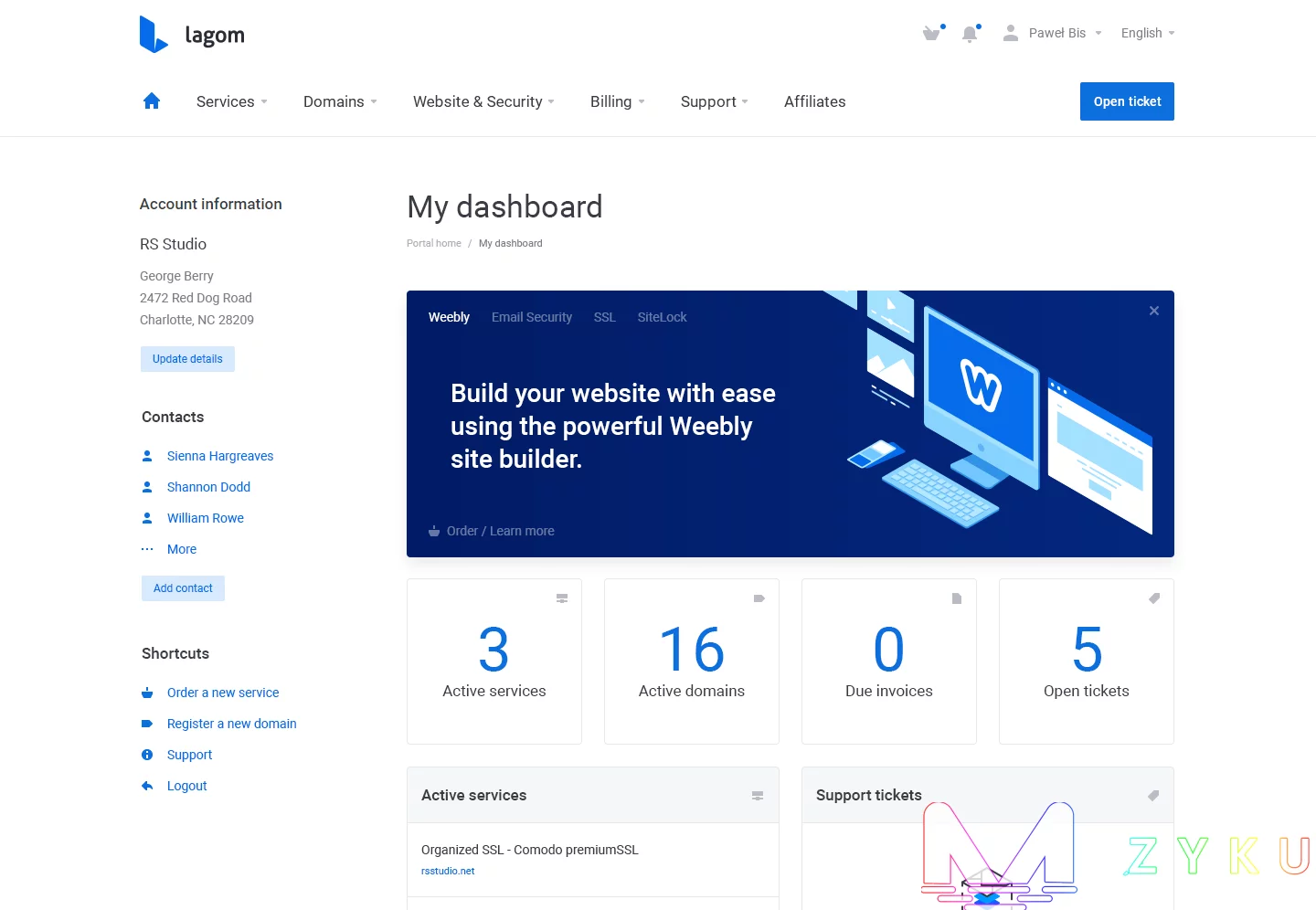Open the shopping cart icon
Image resolution: width=1316 pixels, height=910 pixels.
coord(931,34)
